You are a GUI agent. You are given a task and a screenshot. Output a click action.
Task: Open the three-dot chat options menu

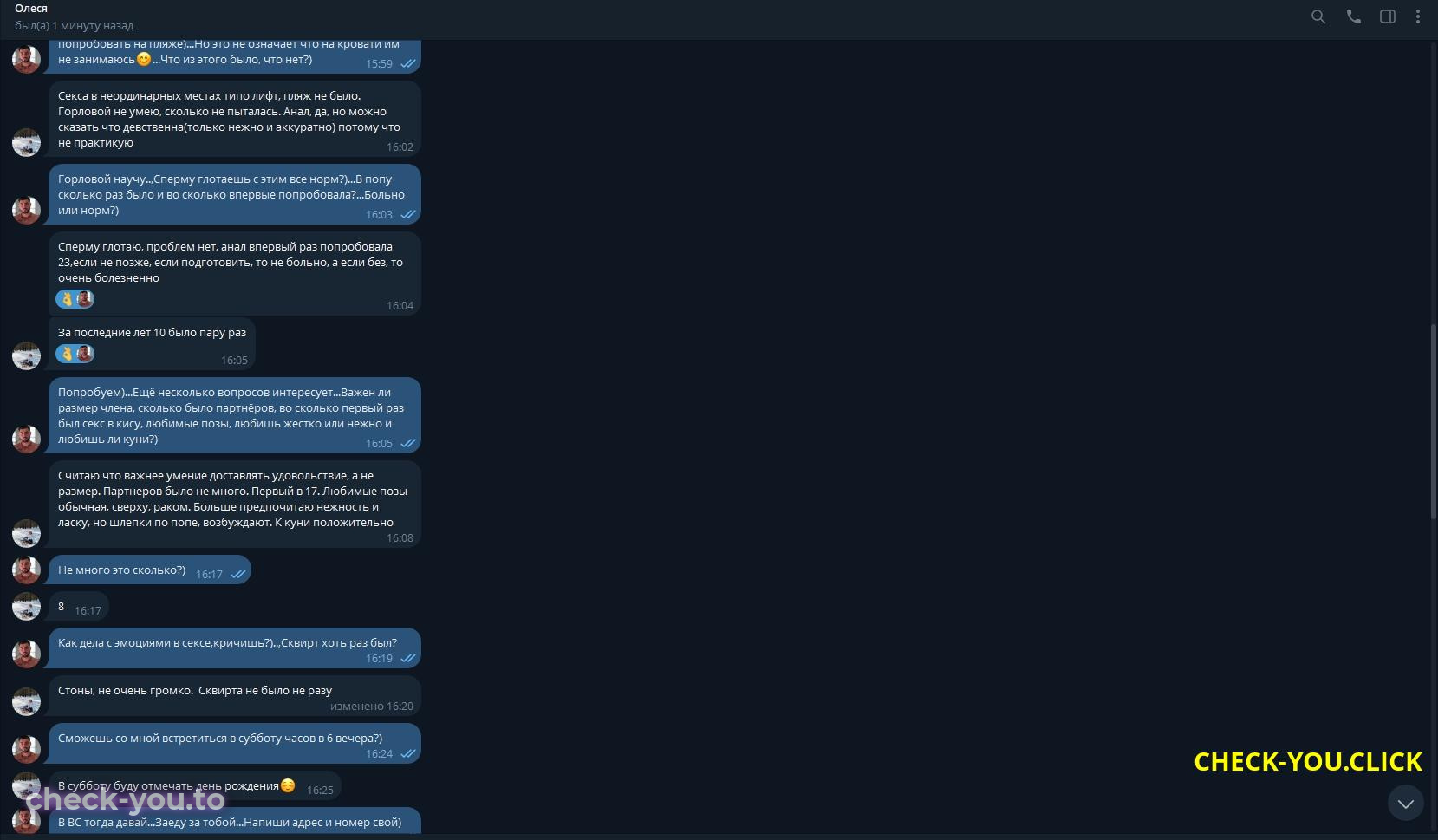click(1418, 16)
